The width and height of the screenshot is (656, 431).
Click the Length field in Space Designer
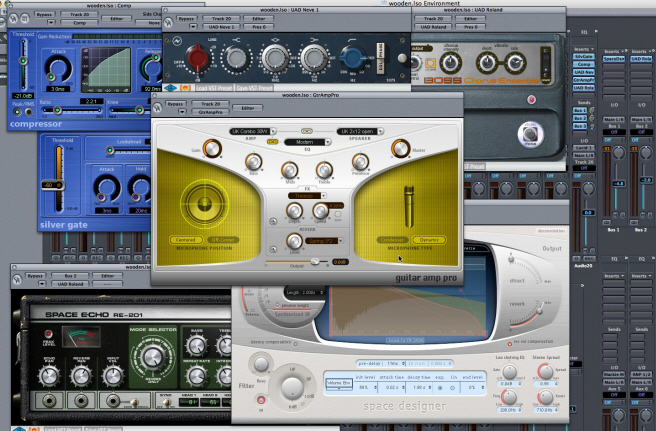pyautogui.click(x=305, y=292)
